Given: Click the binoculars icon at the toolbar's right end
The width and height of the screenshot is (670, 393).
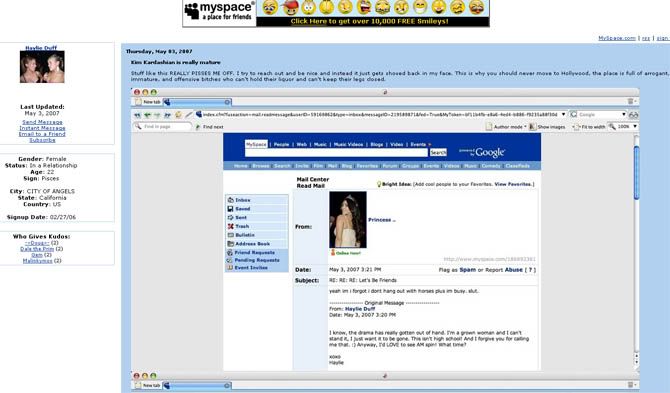Looking at the screenshot, I should [634, 115].
